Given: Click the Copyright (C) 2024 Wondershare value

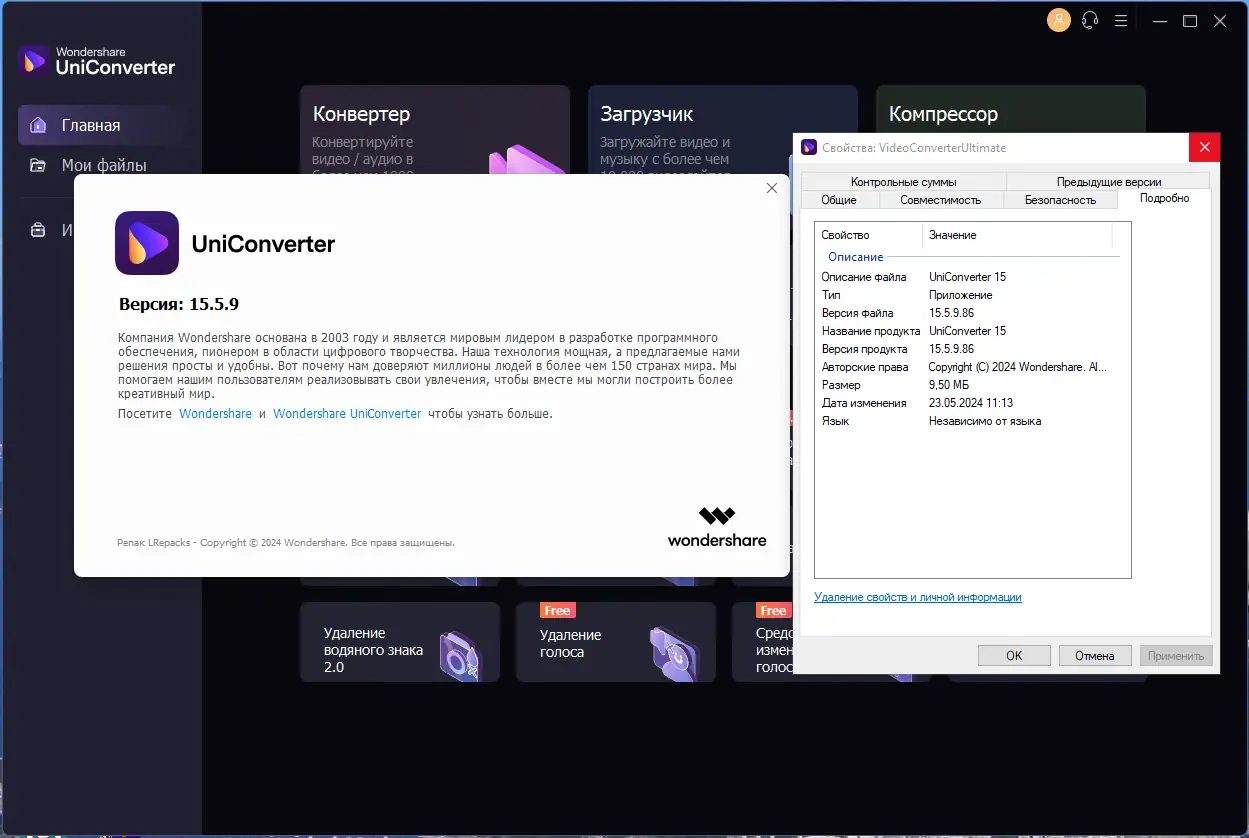Looking at the screenshot, I should [1018, 367].
